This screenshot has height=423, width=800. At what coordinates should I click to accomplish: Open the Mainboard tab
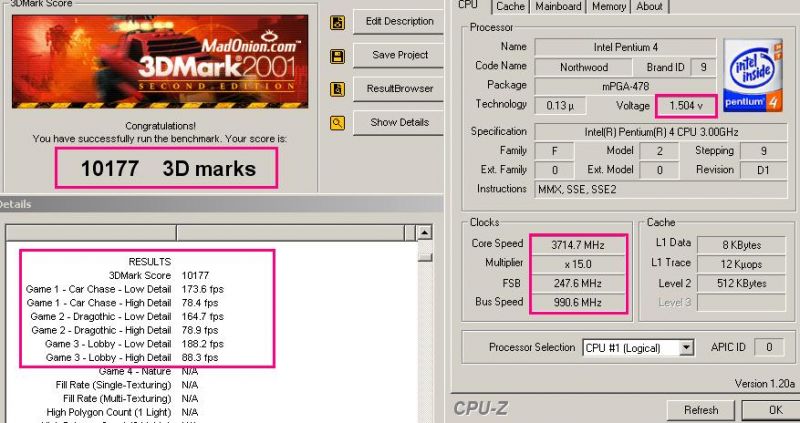(x=558, y=7)
